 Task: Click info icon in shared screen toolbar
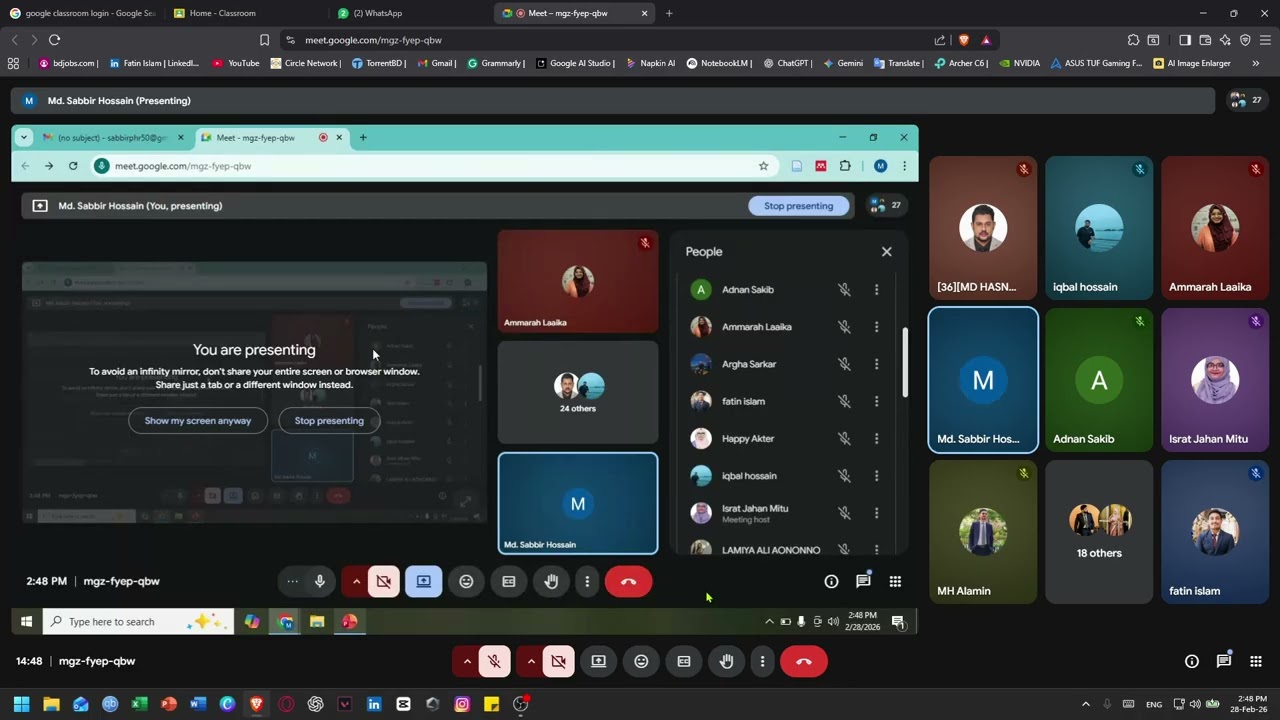(831, 581)
